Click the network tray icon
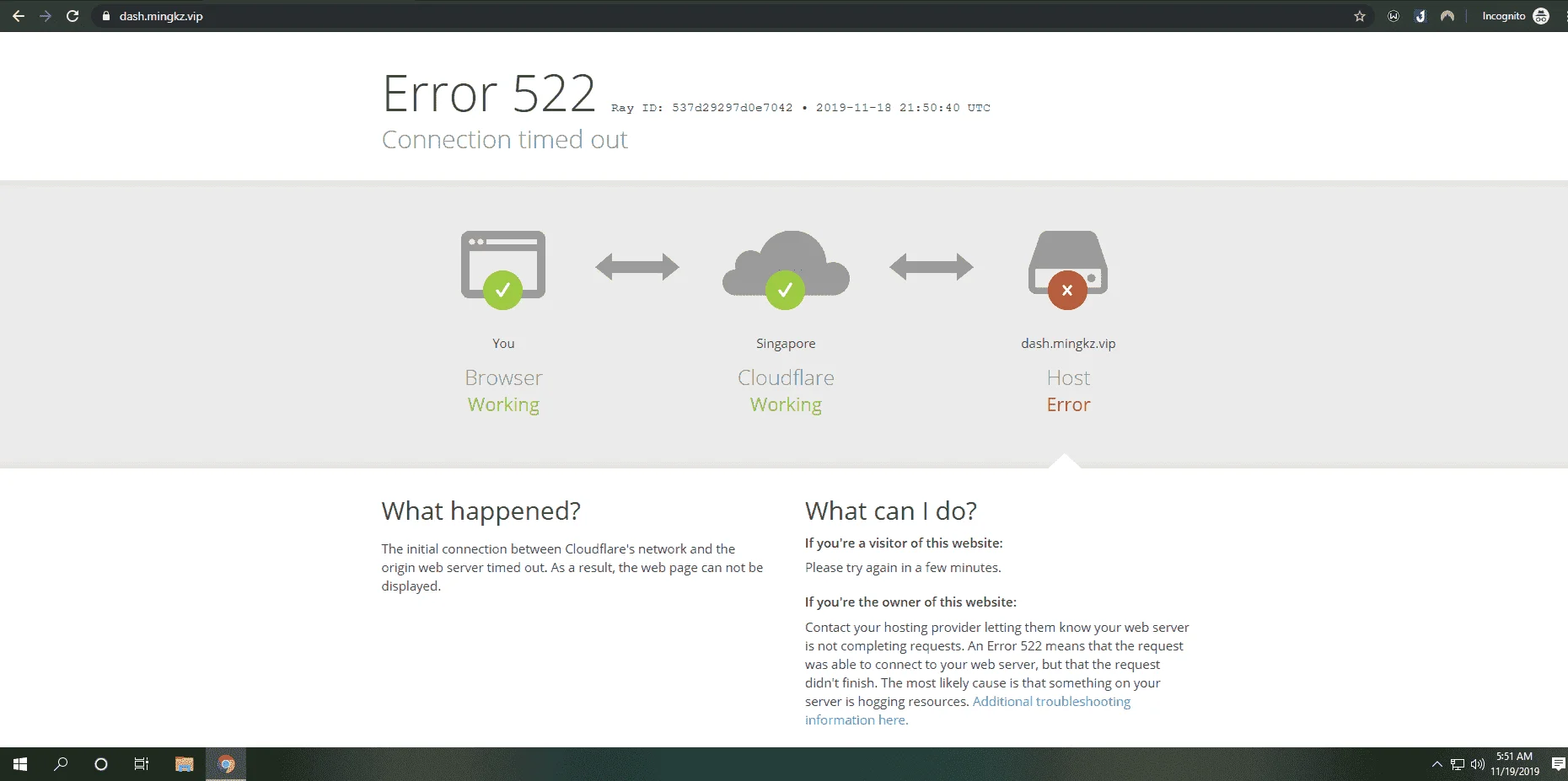This screenshot has height=781, width=1568. (x=1458, y=764)
